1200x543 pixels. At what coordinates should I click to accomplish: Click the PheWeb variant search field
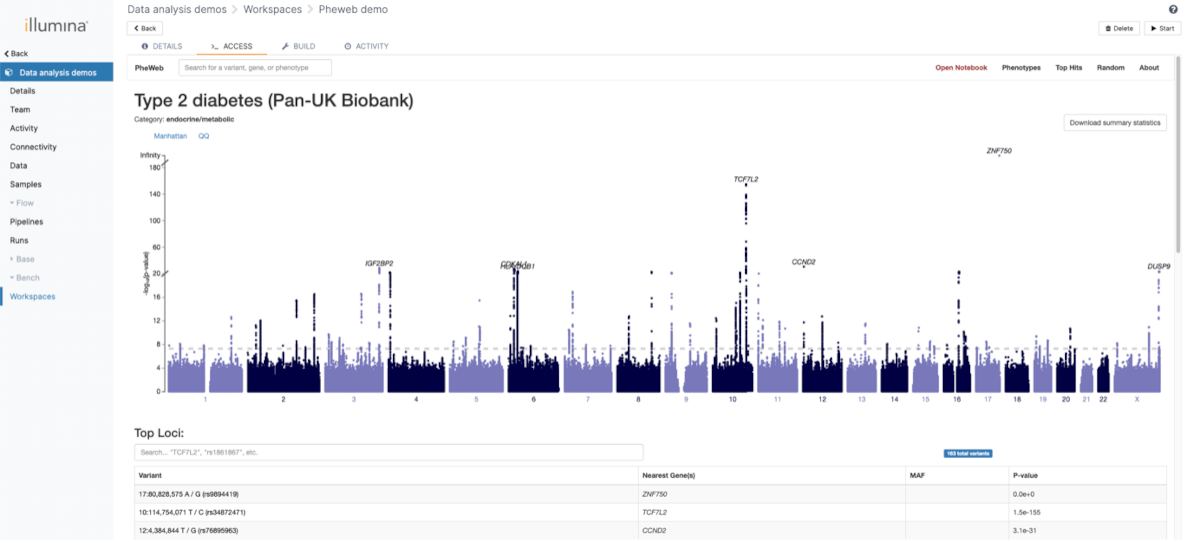click(255, 68)
